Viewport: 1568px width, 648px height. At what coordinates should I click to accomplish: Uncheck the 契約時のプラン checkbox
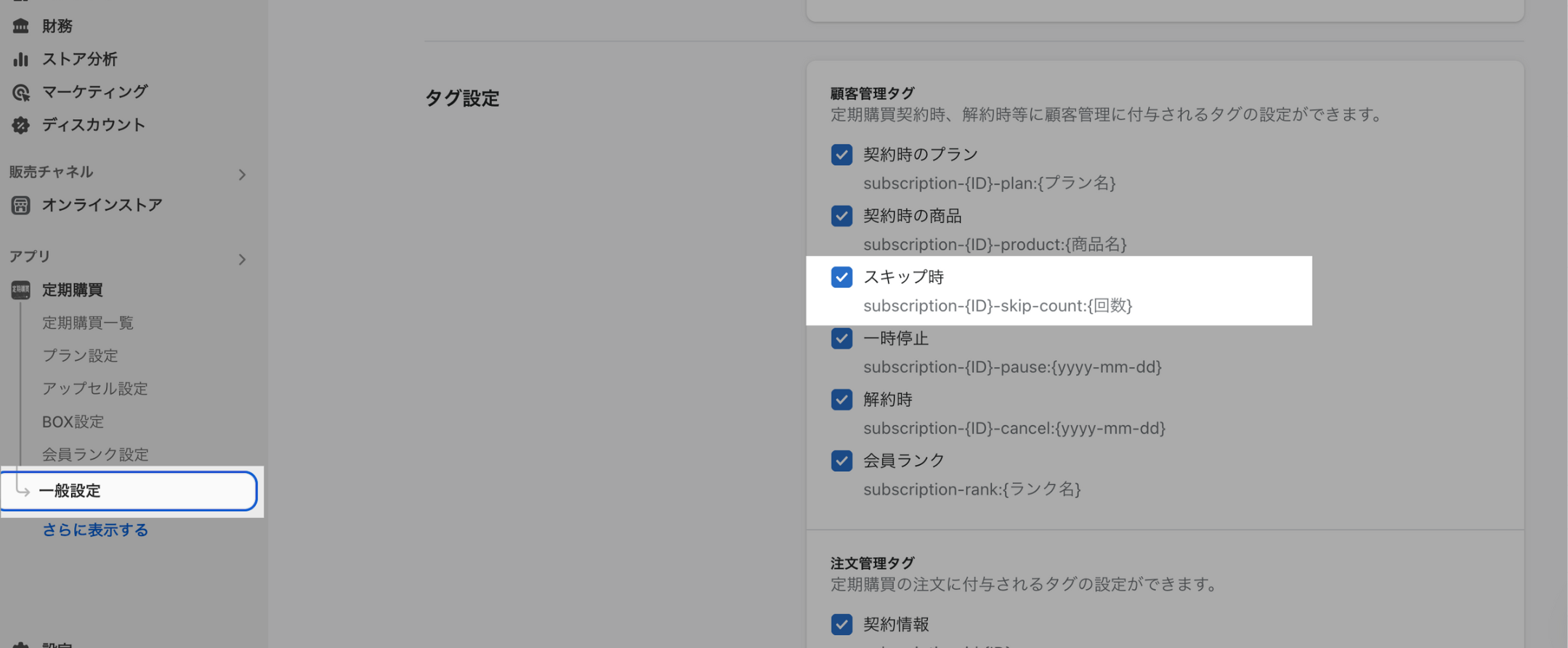click(x=841, y=155)
